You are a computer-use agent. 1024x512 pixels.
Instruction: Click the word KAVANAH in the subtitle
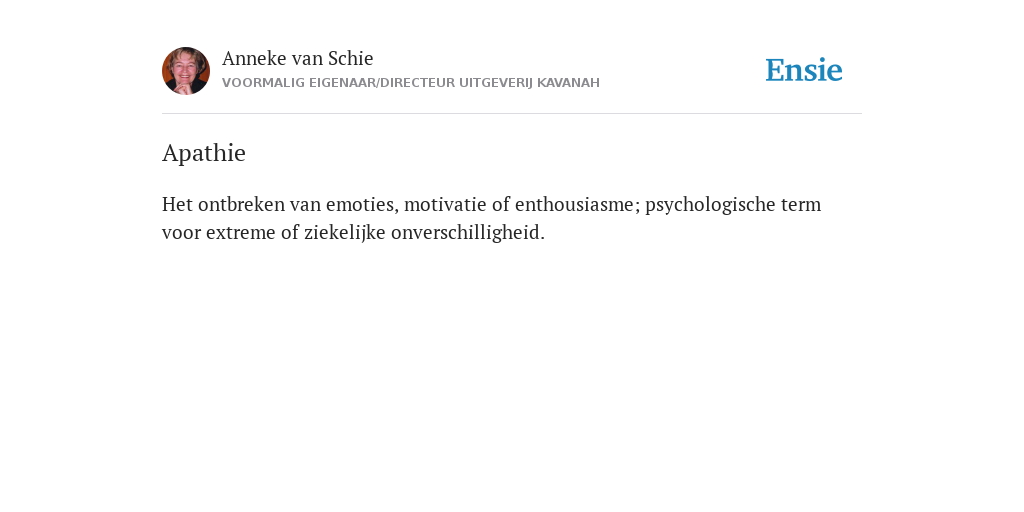pyautogui.click(x=568, y=83)
